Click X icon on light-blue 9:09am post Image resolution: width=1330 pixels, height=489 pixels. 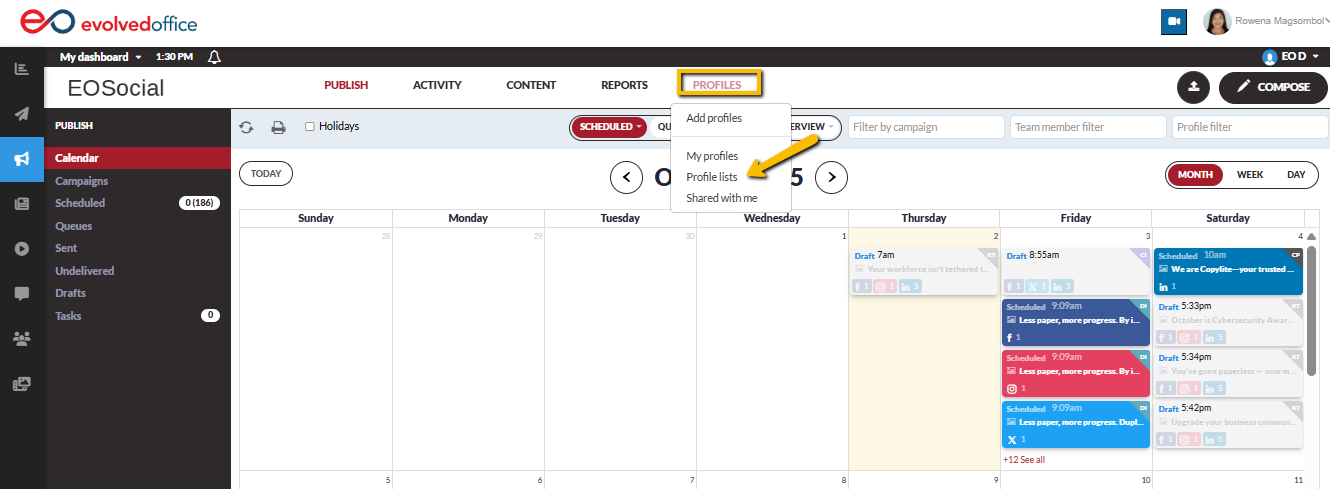[x=1011, y=440]
